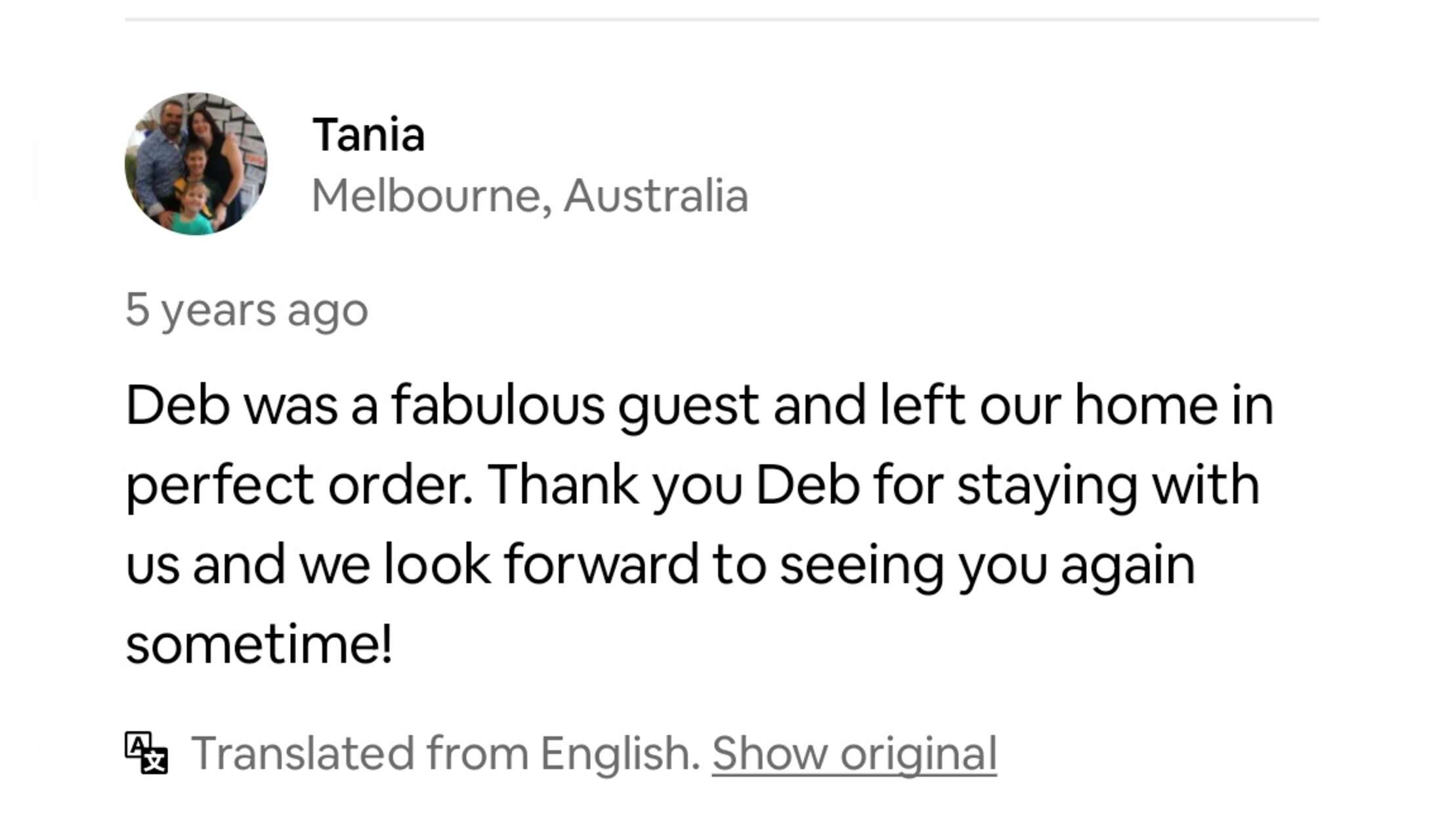Click the translation language icon
Image resolution: width=1444 pixels, height=840 pixels.
(146, 753)
